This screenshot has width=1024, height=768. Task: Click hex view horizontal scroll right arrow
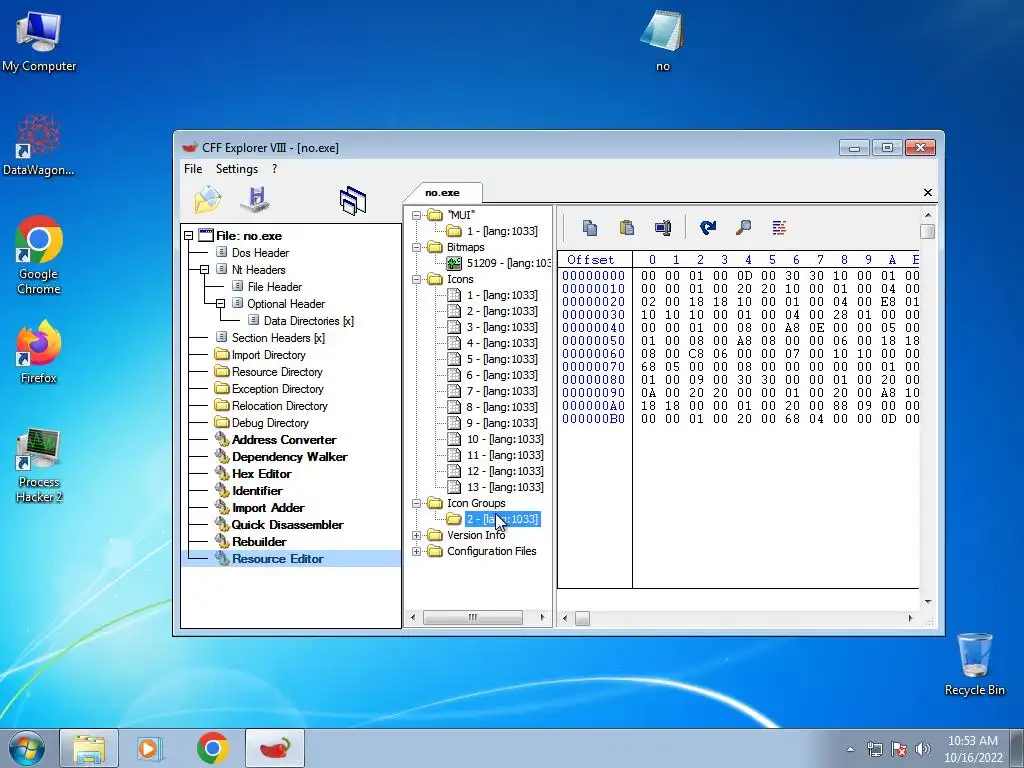pyautogui.click(x=910, y=618)
